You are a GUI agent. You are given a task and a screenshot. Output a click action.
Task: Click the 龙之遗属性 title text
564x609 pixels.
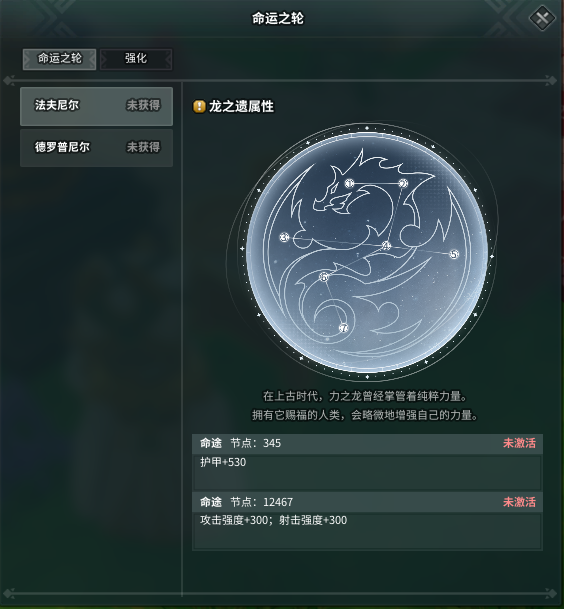[x=241, y=106]
